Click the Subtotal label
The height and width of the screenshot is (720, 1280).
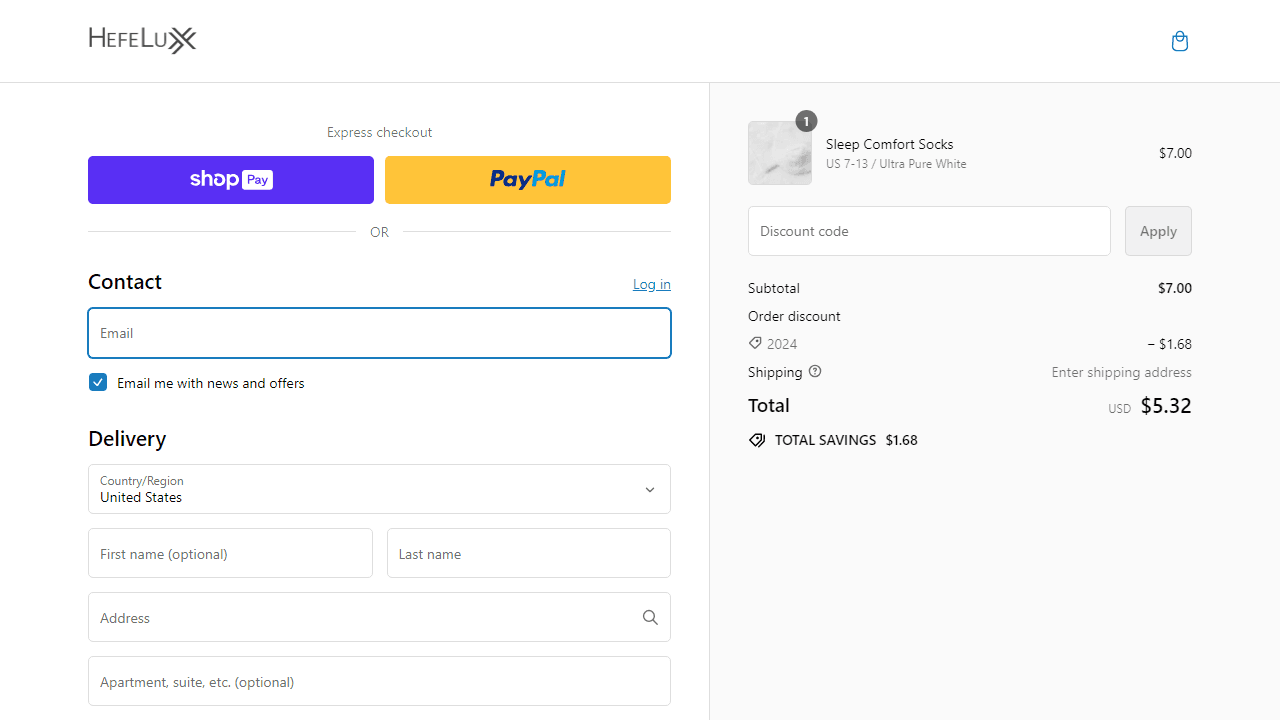[774, 288]
